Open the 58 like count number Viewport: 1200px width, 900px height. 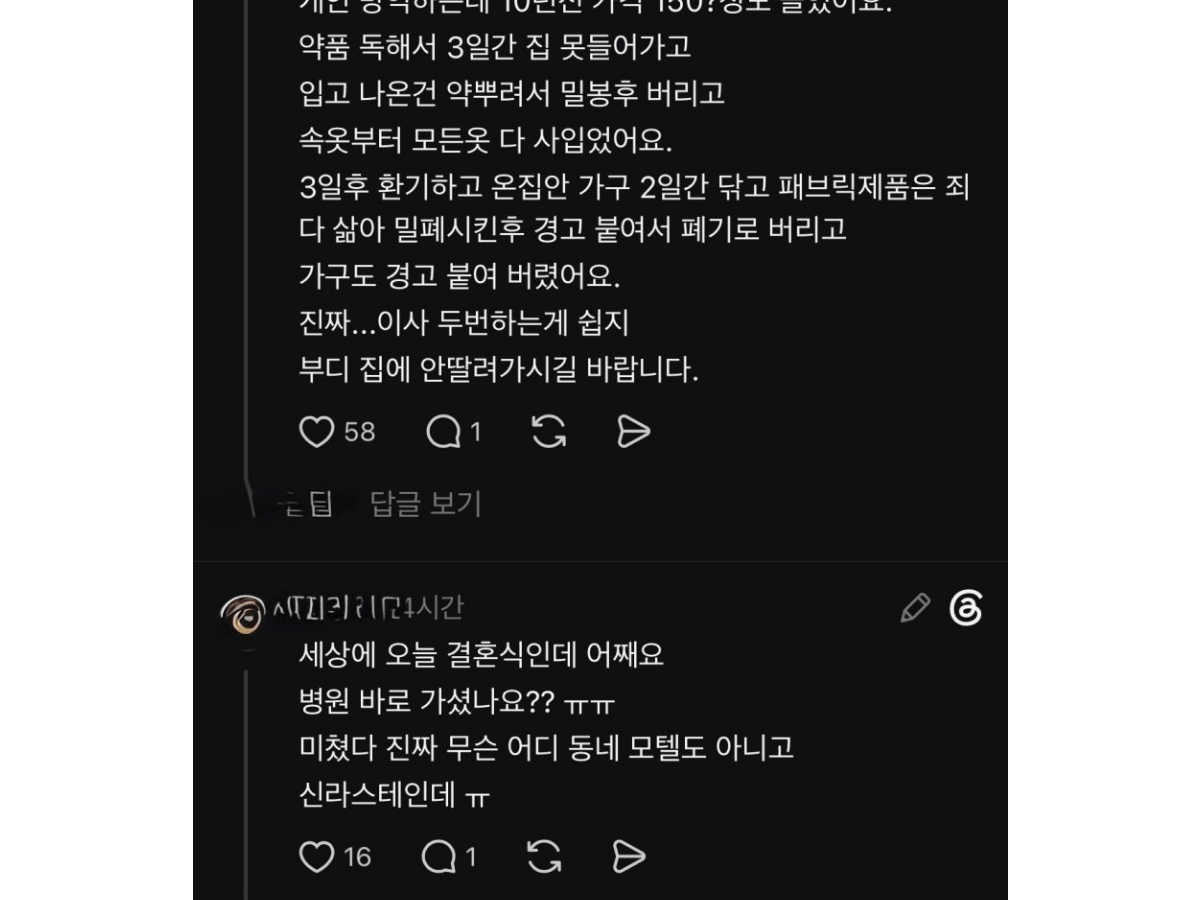(x=360, y=432)
